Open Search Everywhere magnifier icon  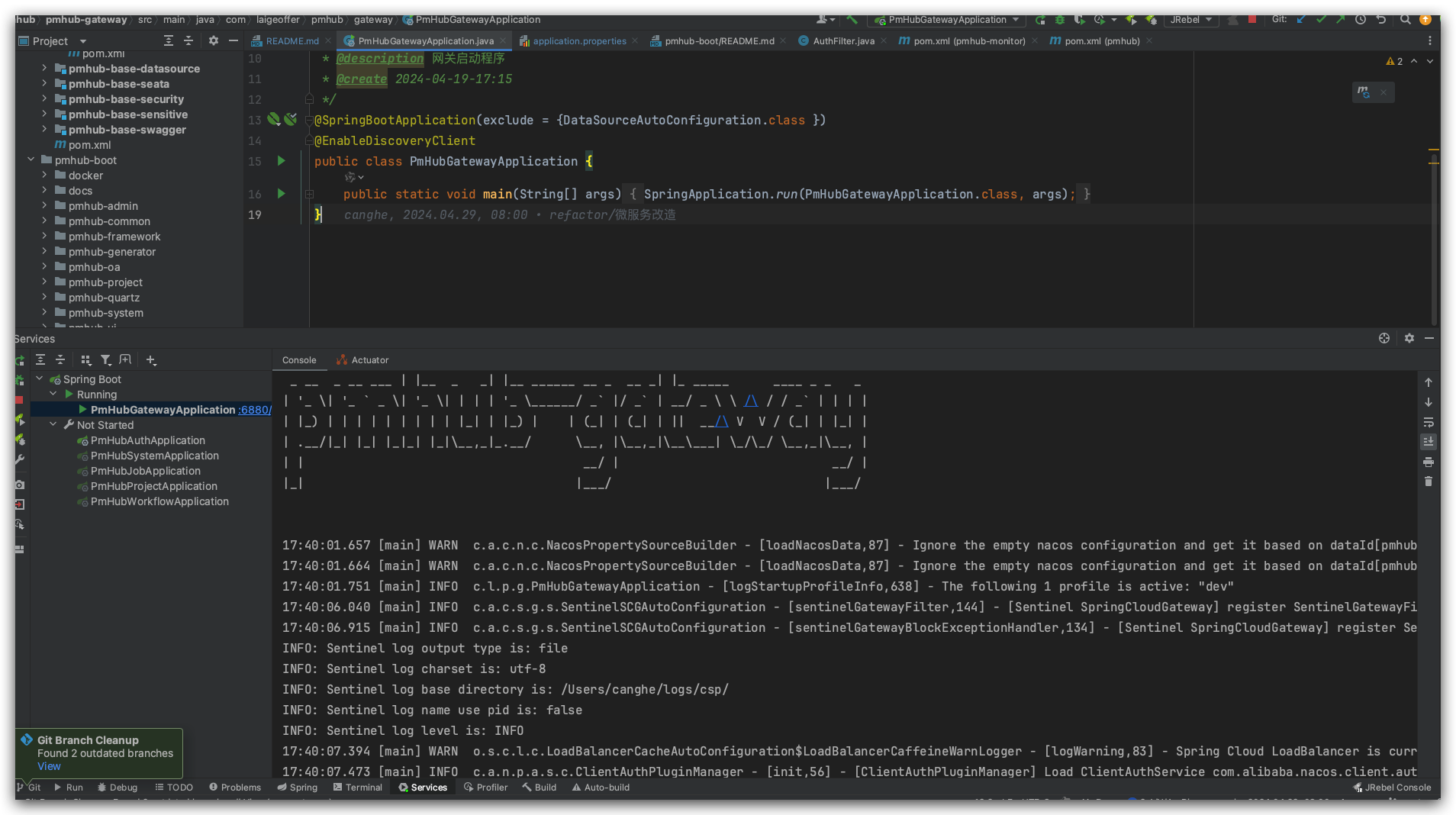pos(1405,20)
